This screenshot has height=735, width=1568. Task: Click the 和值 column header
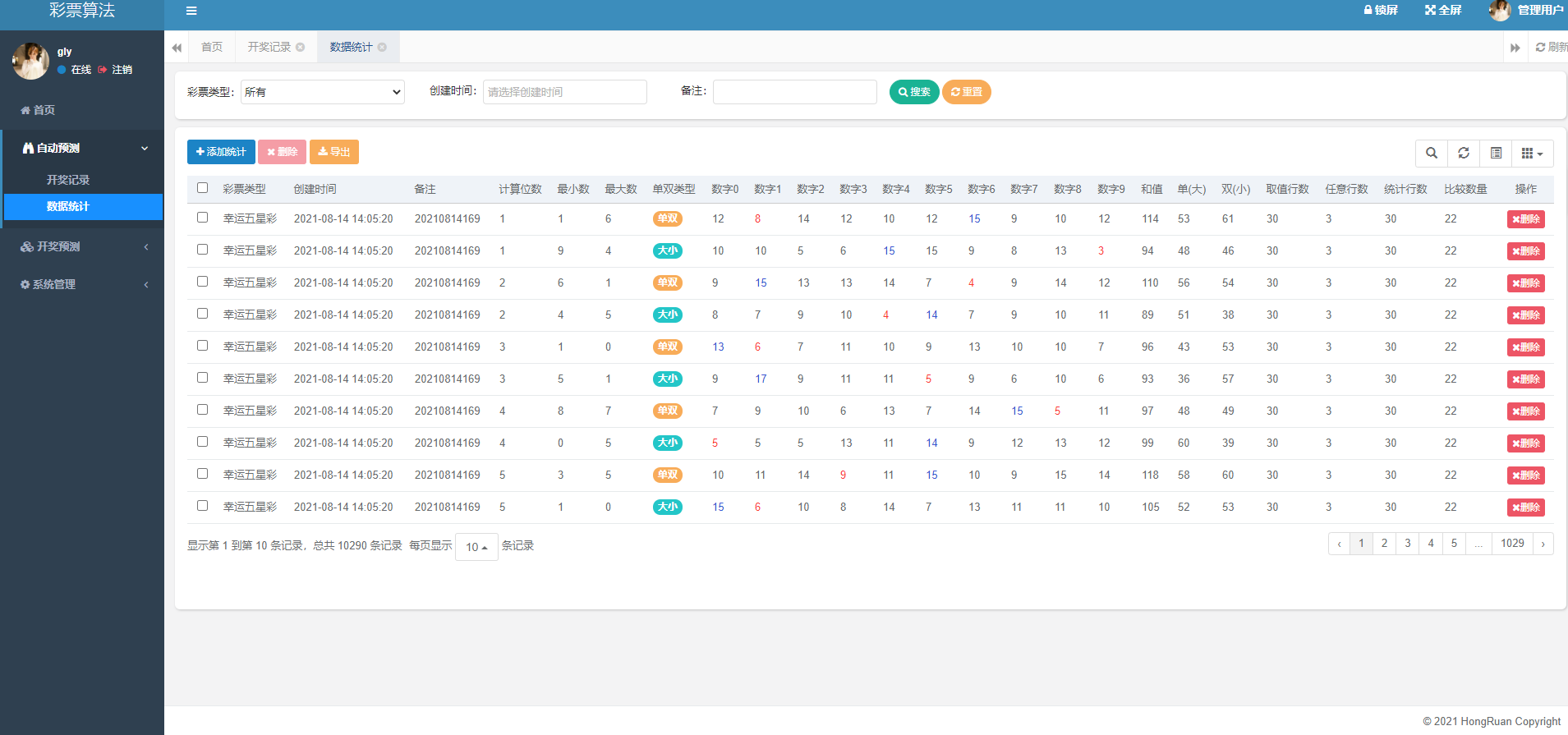pyautogui.click(x=1152, y=189)
